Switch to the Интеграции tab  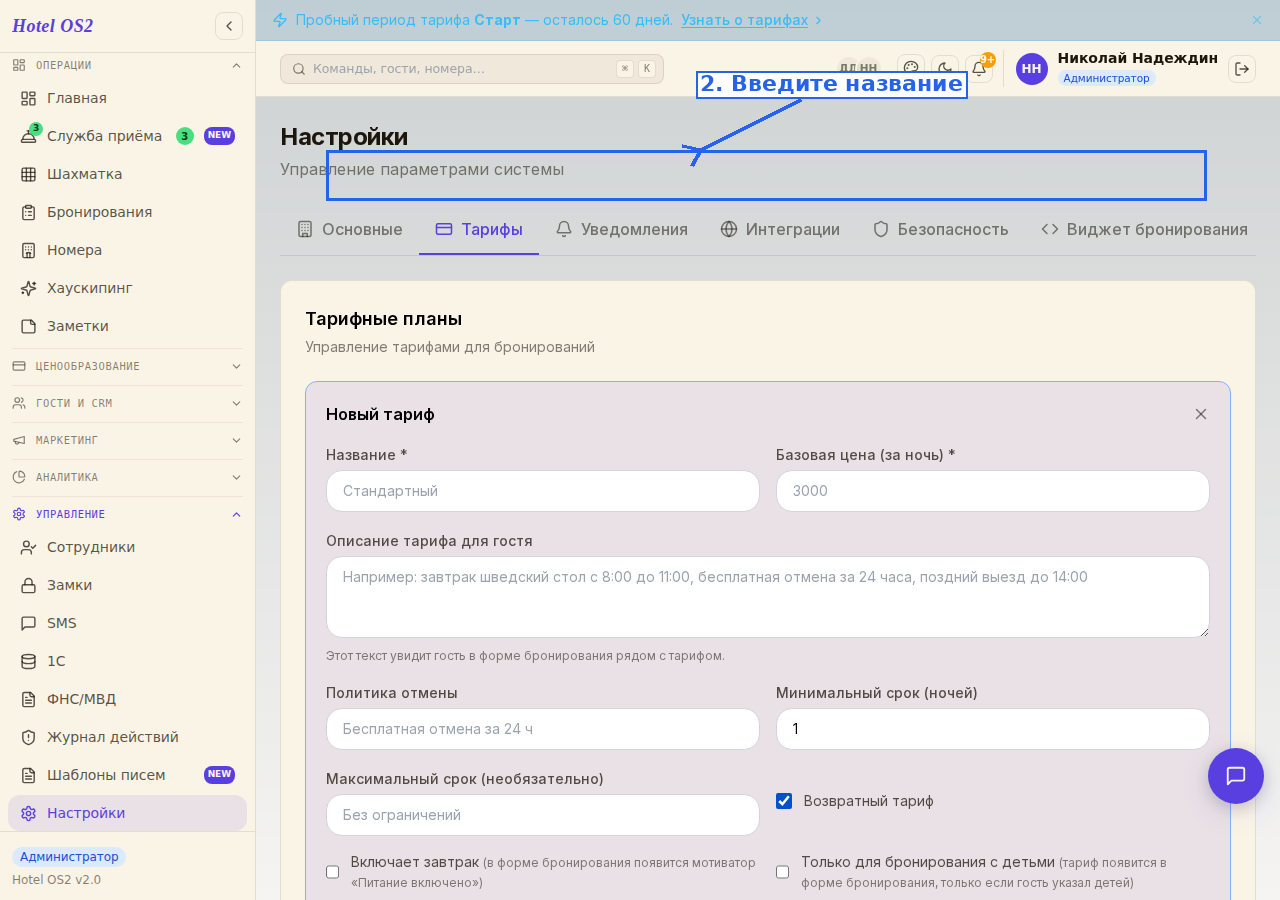click(x=780, y=229)
